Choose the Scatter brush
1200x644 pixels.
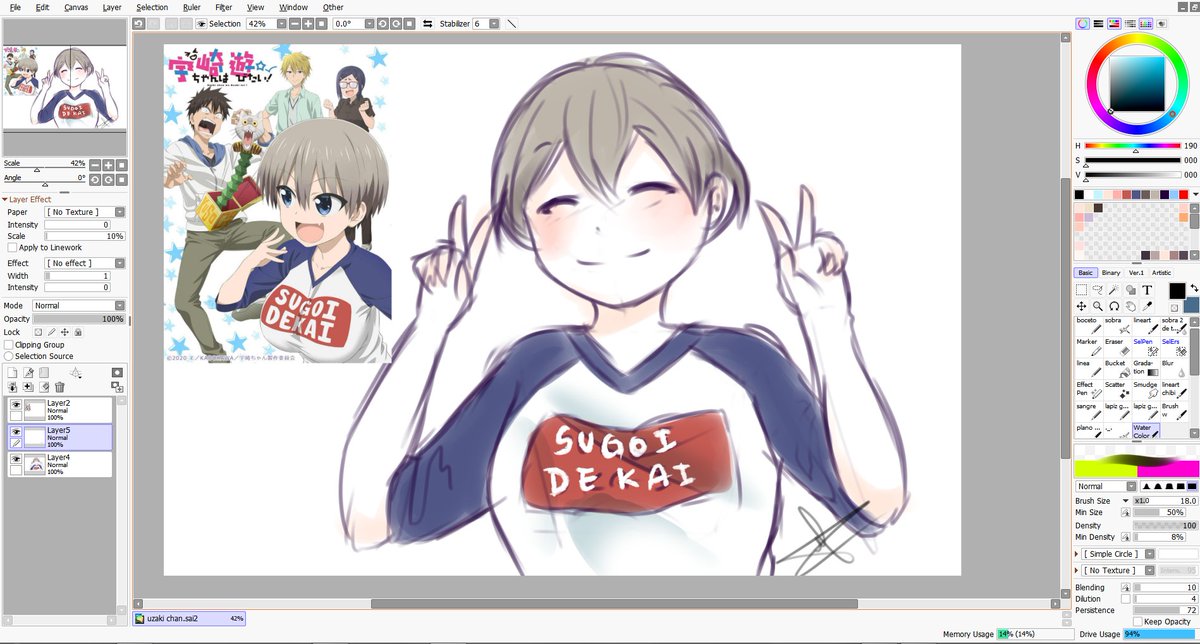(x=1116, y=391)
